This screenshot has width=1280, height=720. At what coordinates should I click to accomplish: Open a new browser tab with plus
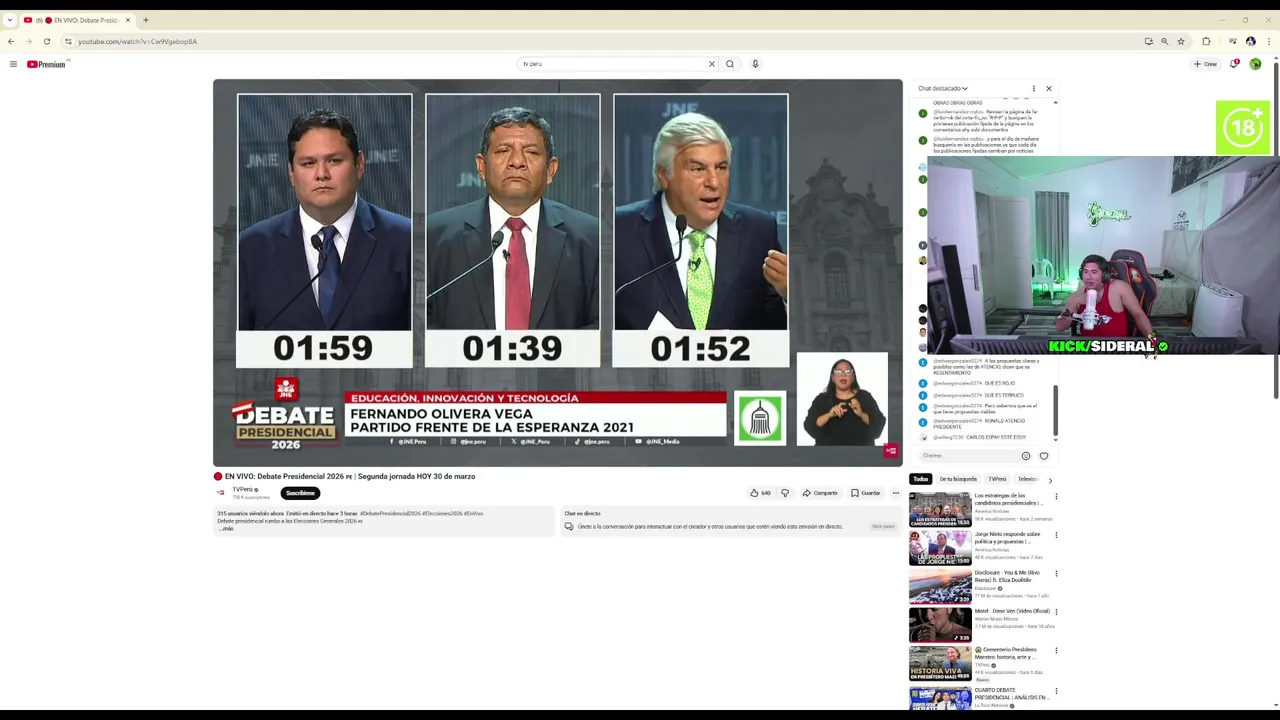point(146,20)
